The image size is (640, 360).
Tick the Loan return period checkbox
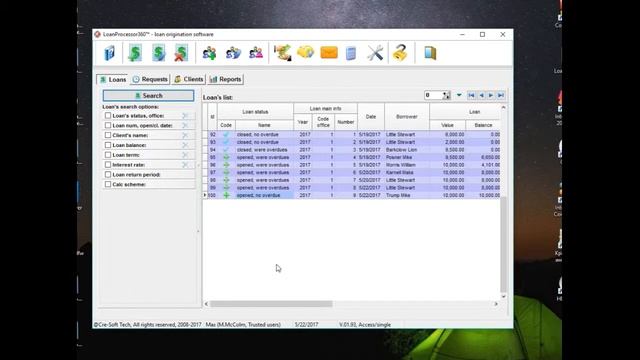pos(108,174)
